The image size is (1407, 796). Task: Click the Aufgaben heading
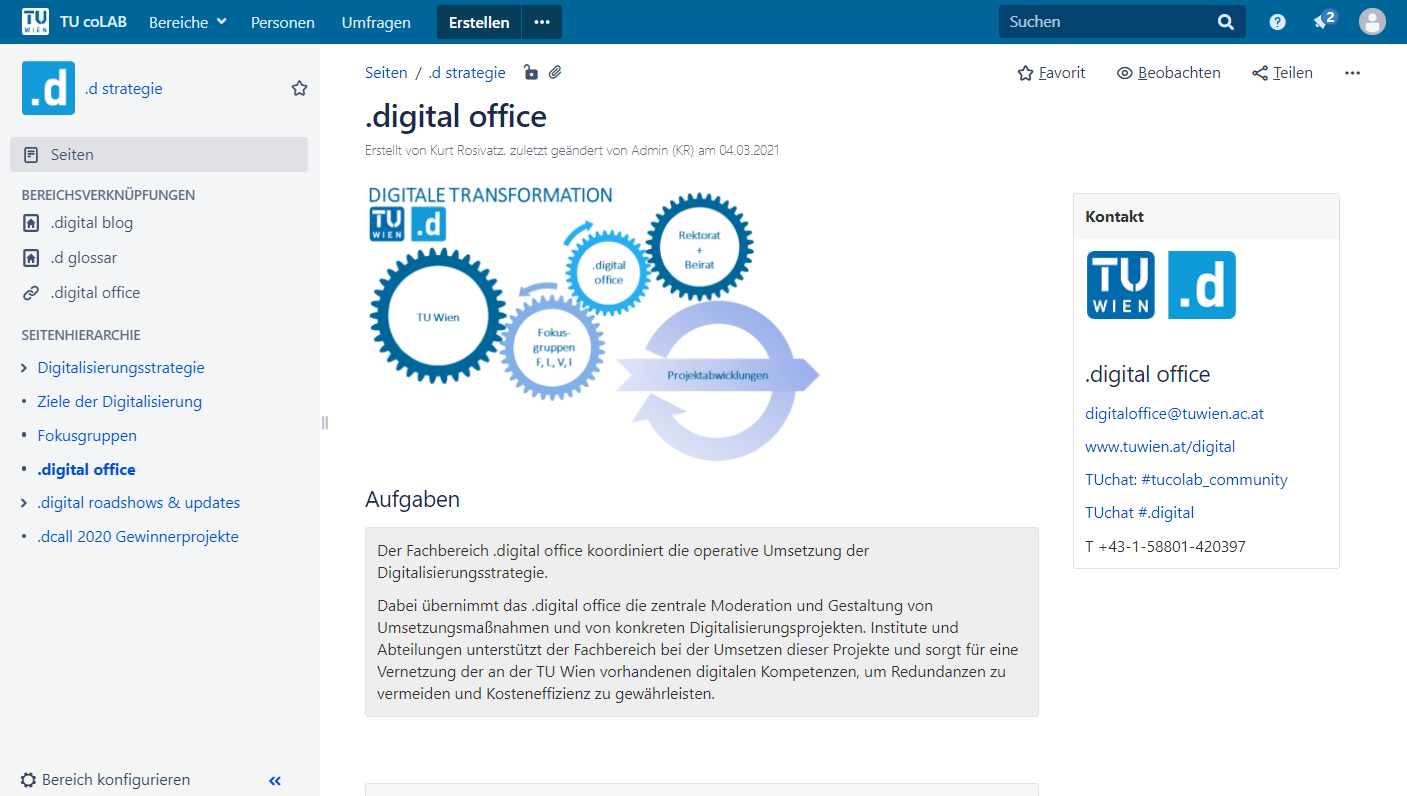(412, 499)
